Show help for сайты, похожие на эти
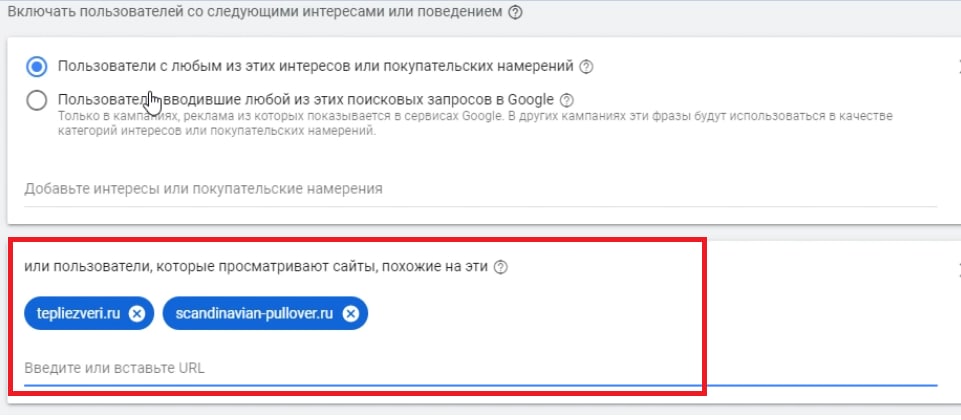The image size is (961, 420). pos(501,267)
